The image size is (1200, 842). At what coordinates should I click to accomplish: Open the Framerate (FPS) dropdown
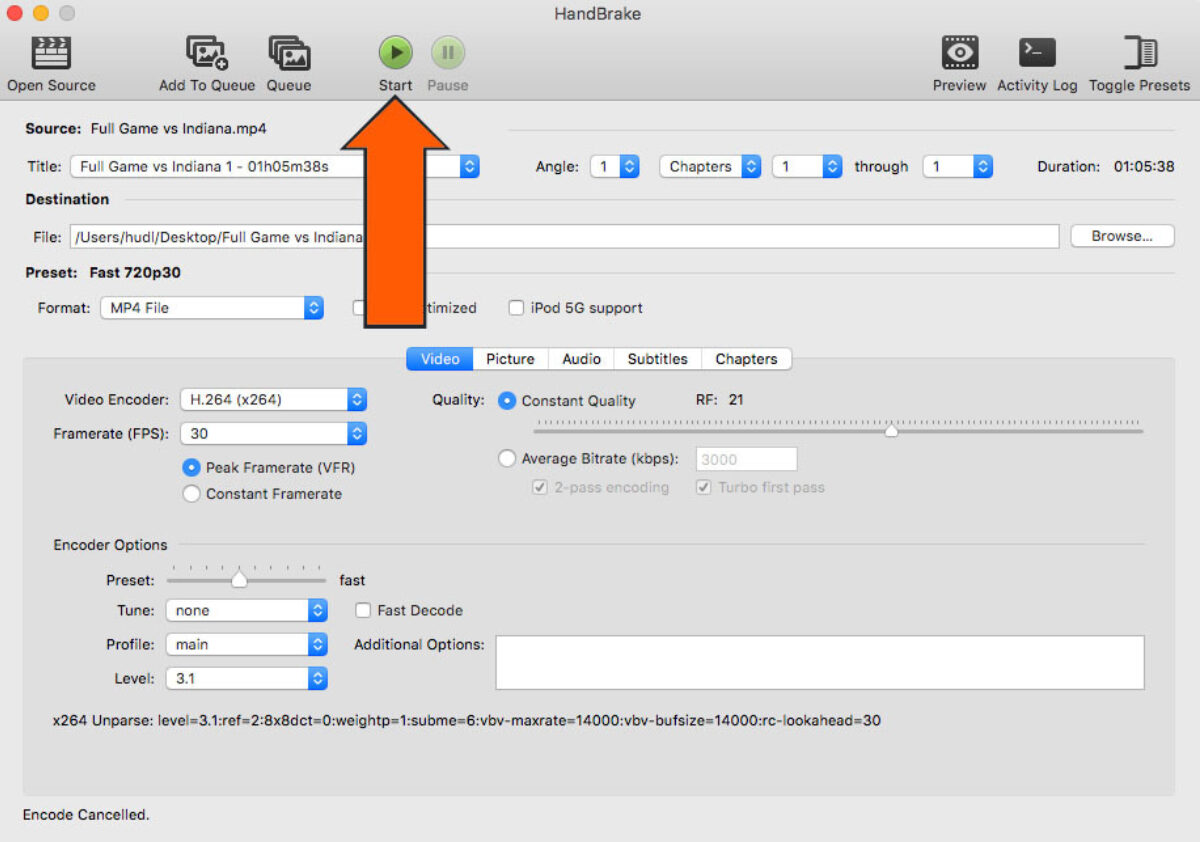click(273, 434)
